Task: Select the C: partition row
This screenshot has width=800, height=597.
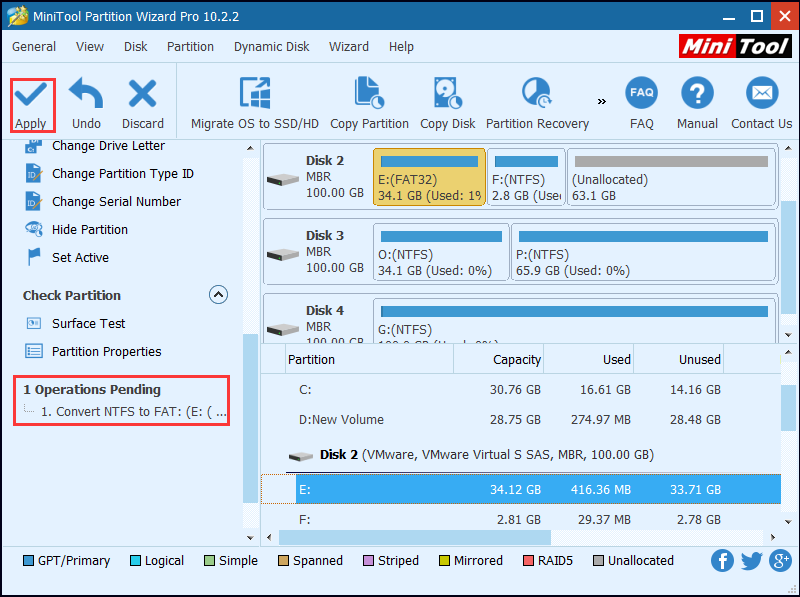Action: (521, 390)
